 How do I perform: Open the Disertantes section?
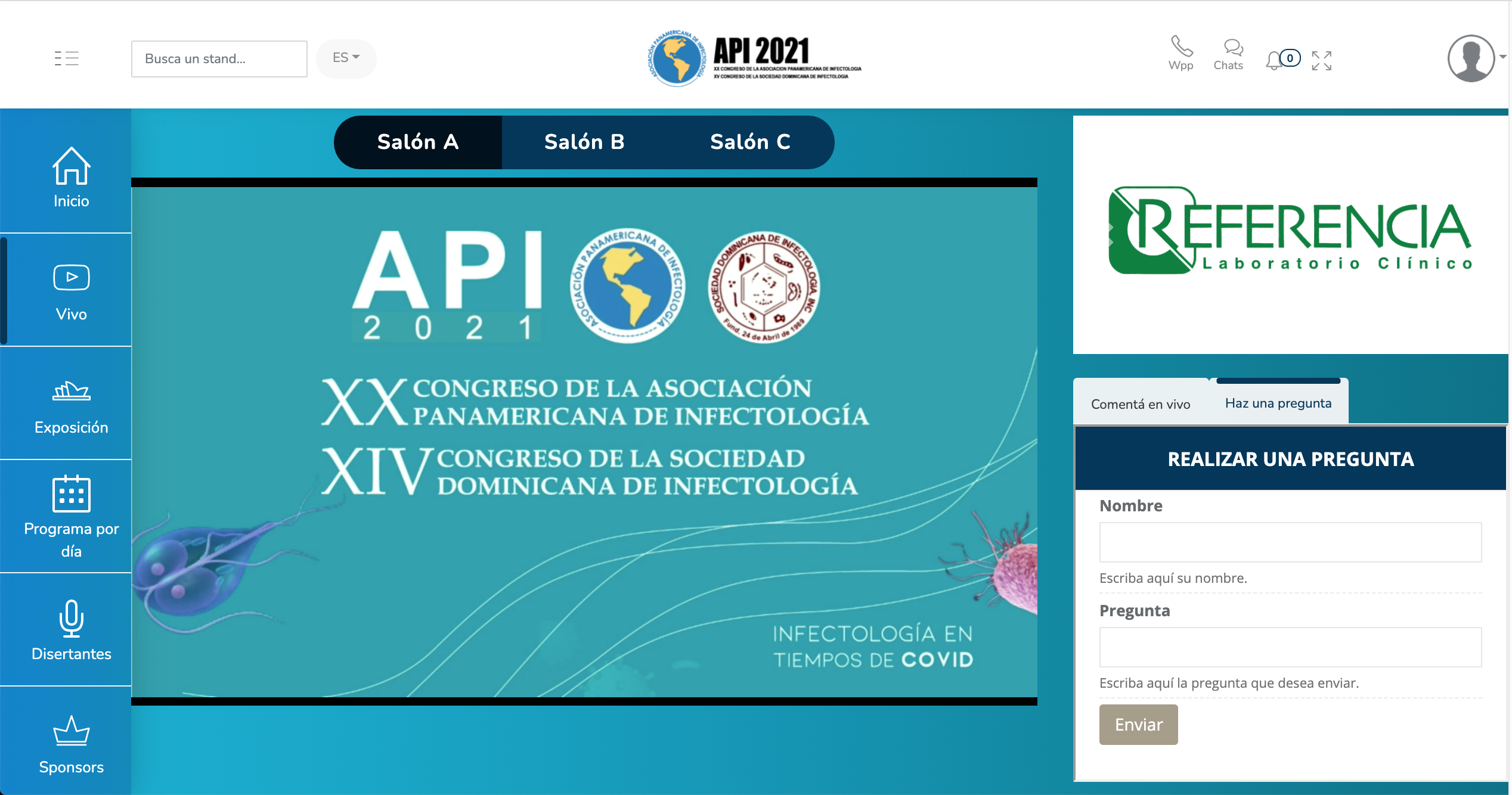(72, 630)
